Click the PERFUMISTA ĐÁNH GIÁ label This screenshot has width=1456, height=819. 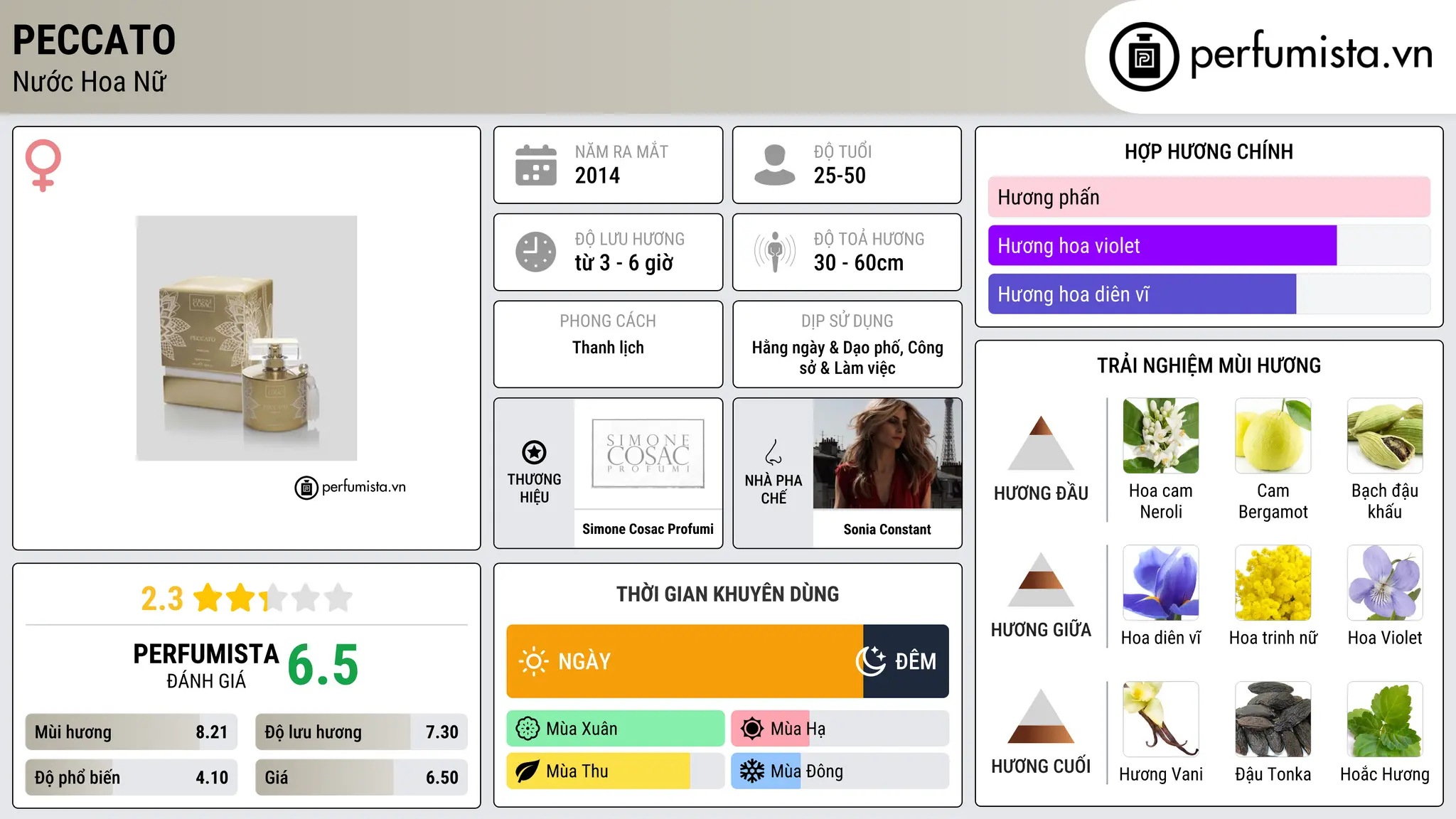(x=206, y=665)
